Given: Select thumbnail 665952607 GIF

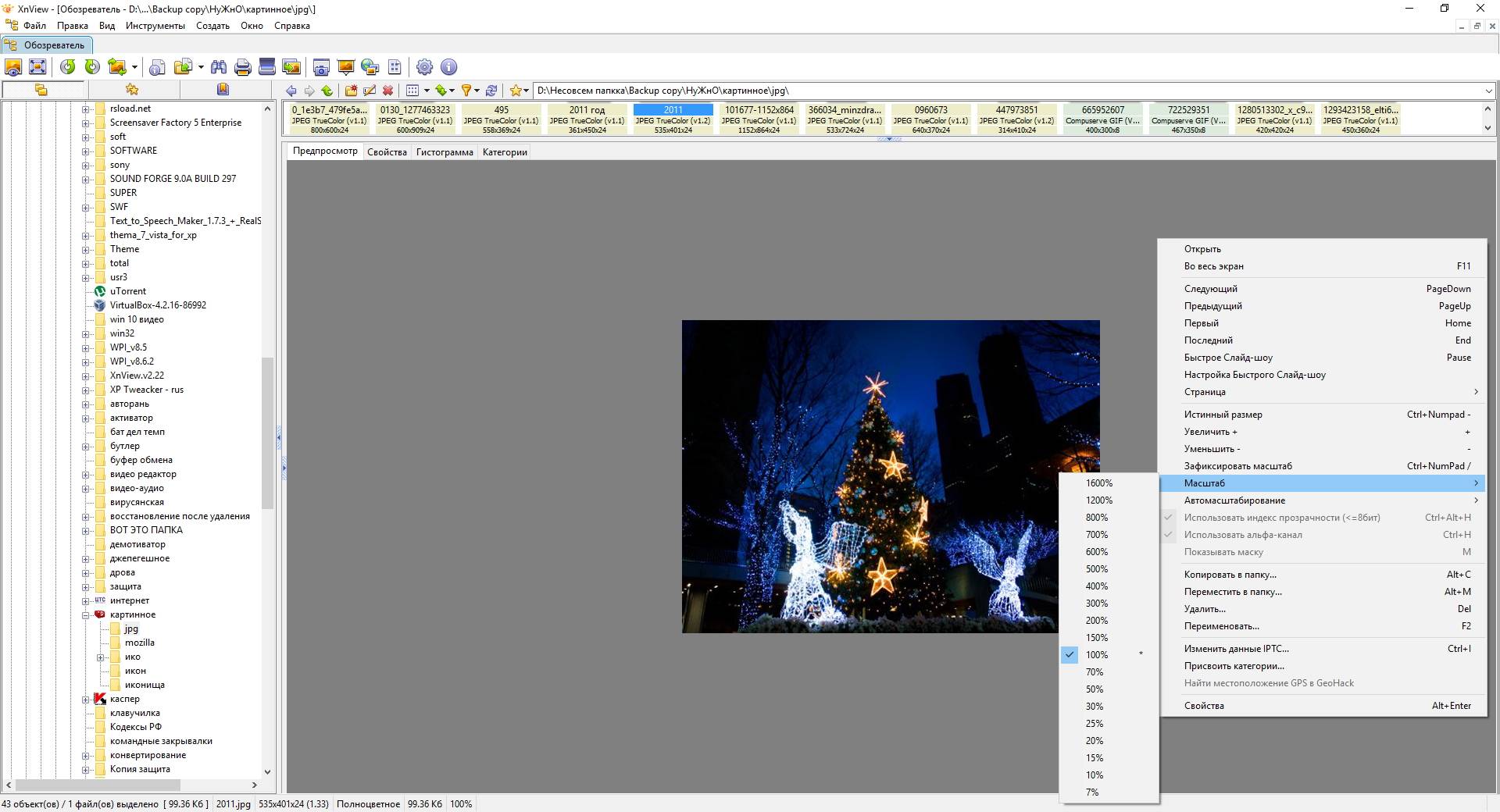Looking at the screenshot, I should point(1102,119).
